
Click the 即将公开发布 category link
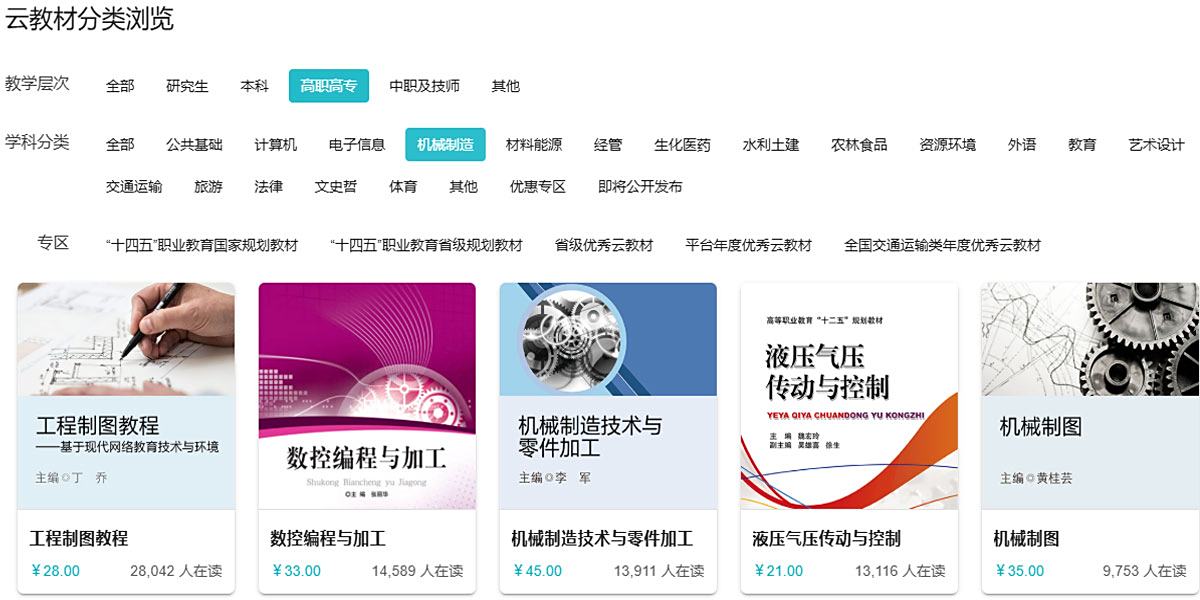coord(640,187)
